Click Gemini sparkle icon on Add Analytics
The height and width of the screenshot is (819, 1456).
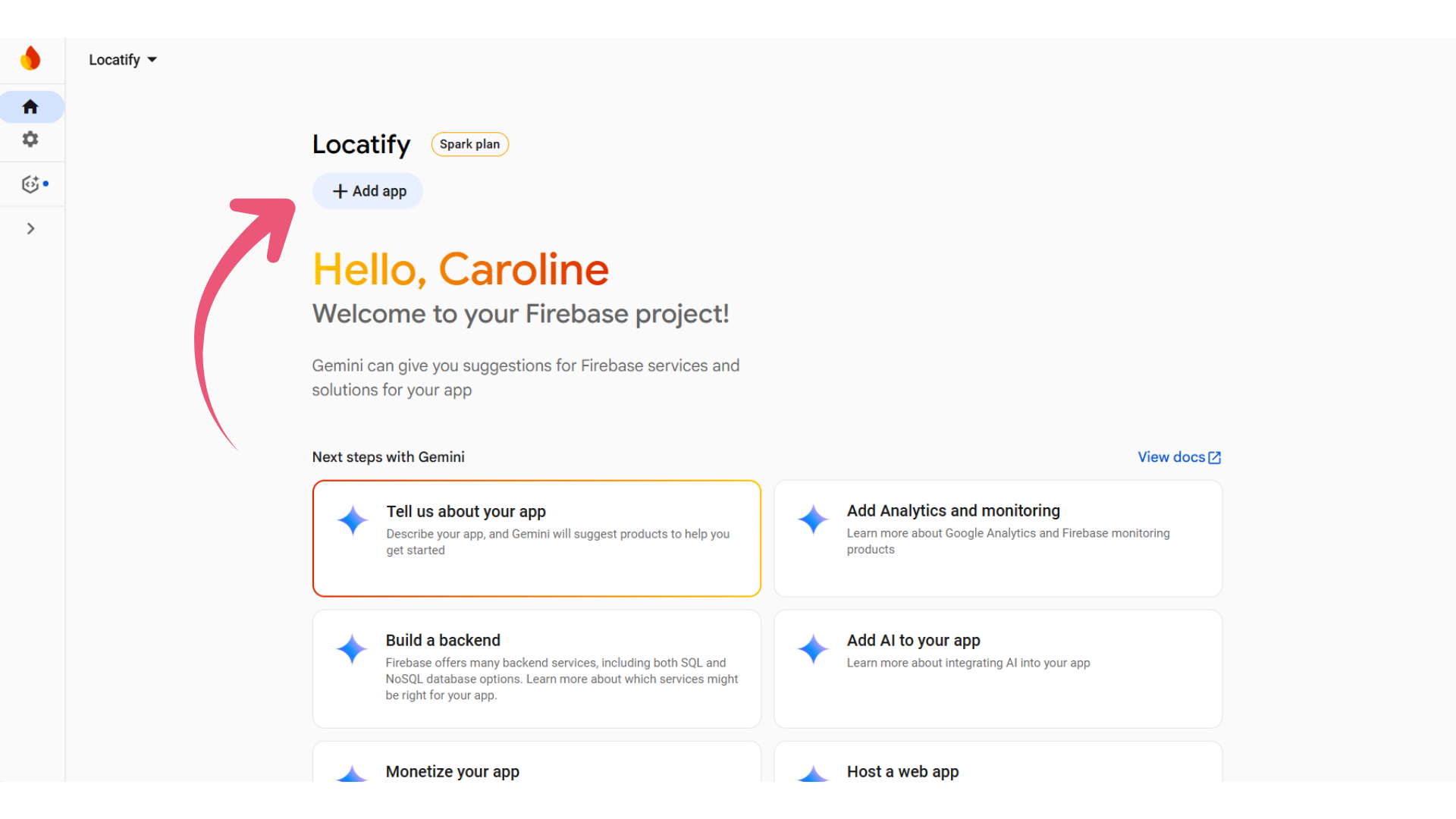click(x=813, y=519)
